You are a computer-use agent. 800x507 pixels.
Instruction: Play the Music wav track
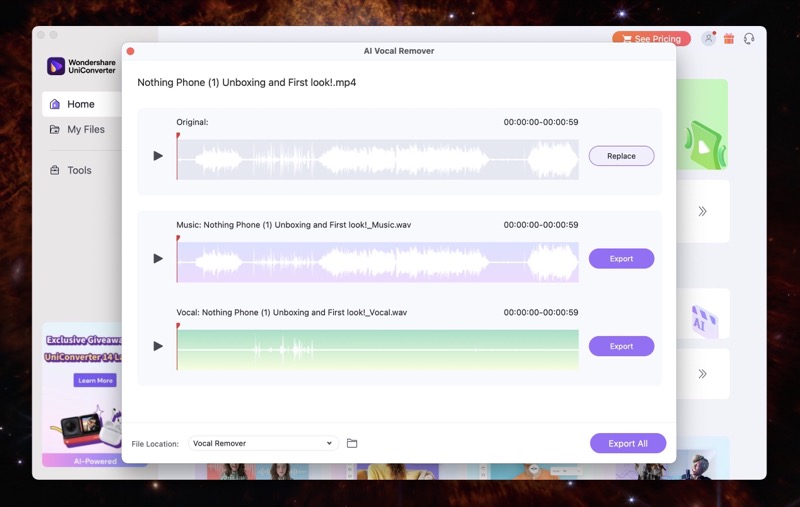[158, 259]
